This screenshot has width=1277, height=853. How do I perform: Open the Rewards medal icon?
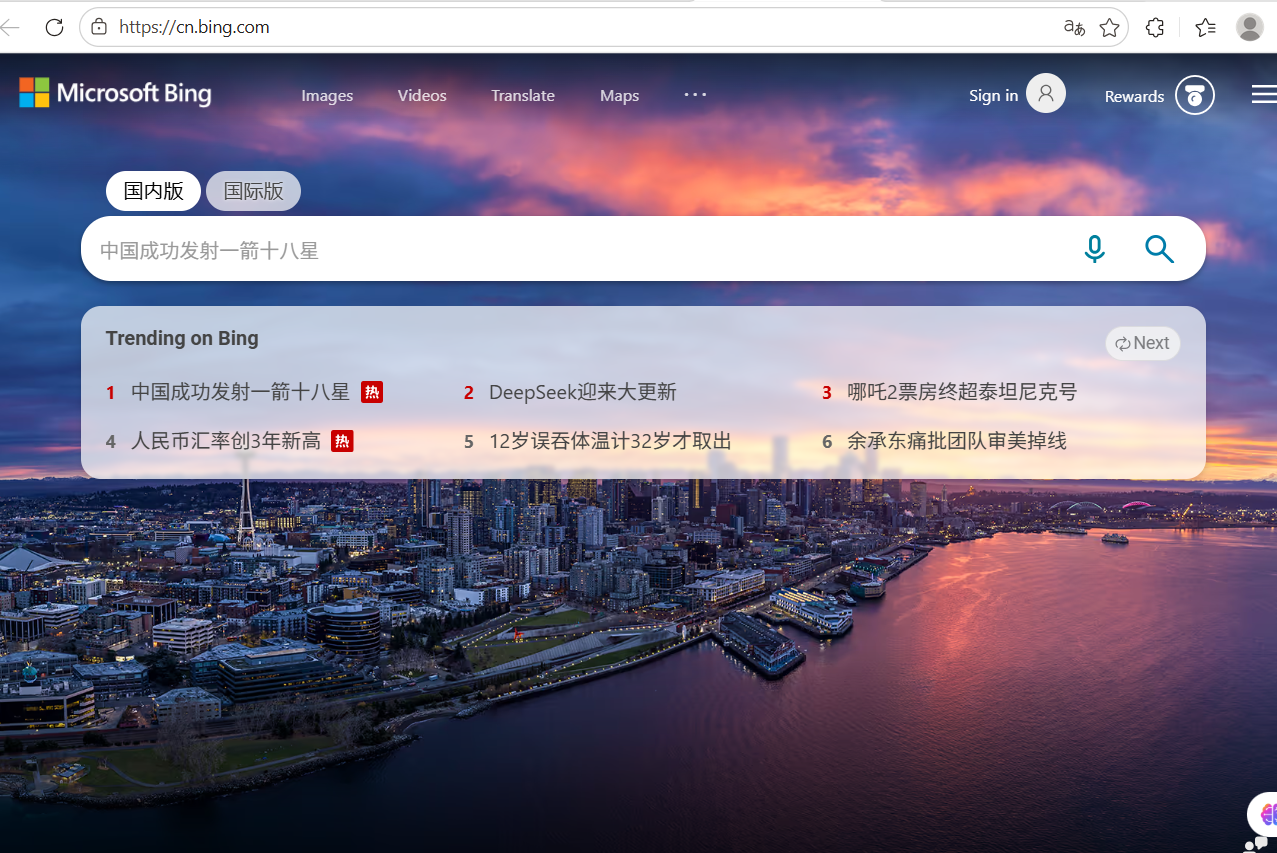[1195, 95]
